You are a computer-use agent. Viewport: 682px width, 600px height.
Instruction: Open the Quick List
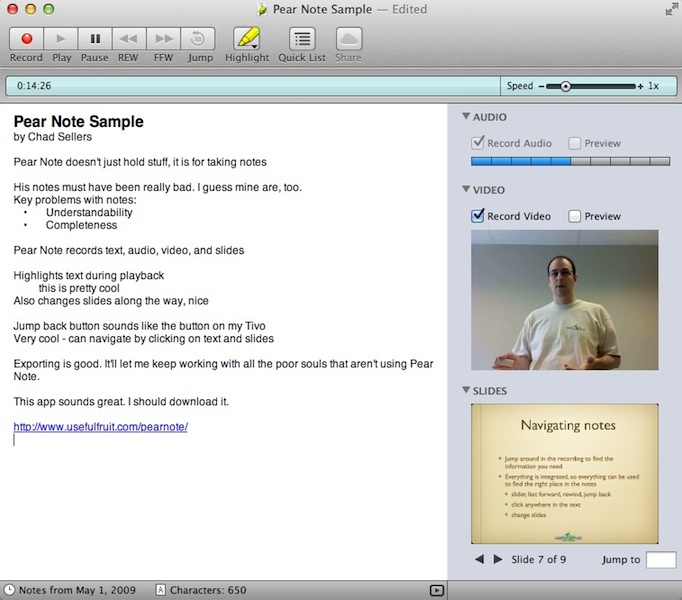click(x=302, y=39)
